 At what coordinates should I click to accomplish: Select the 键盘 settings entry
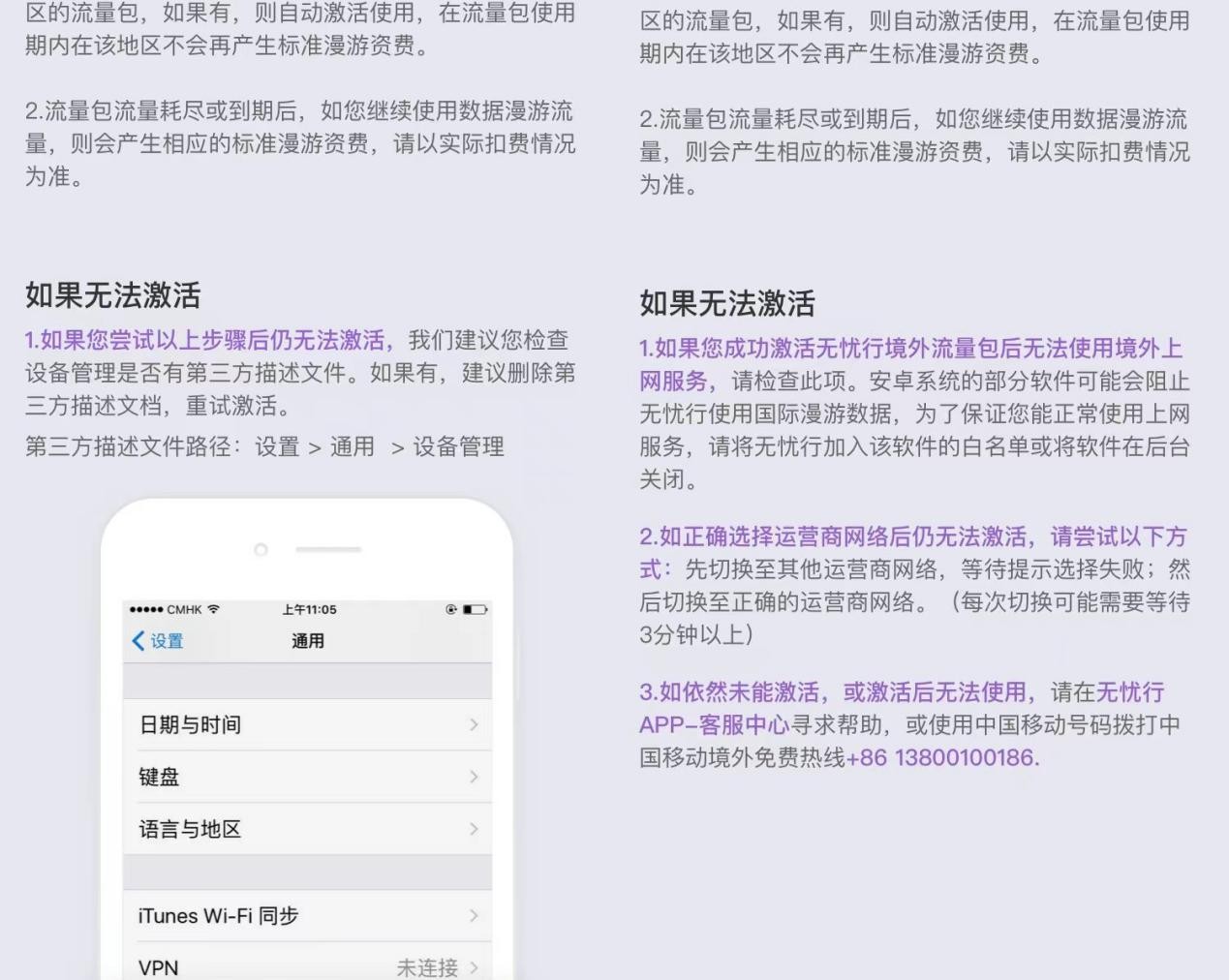pyautogui.click(x=159, y=777)
